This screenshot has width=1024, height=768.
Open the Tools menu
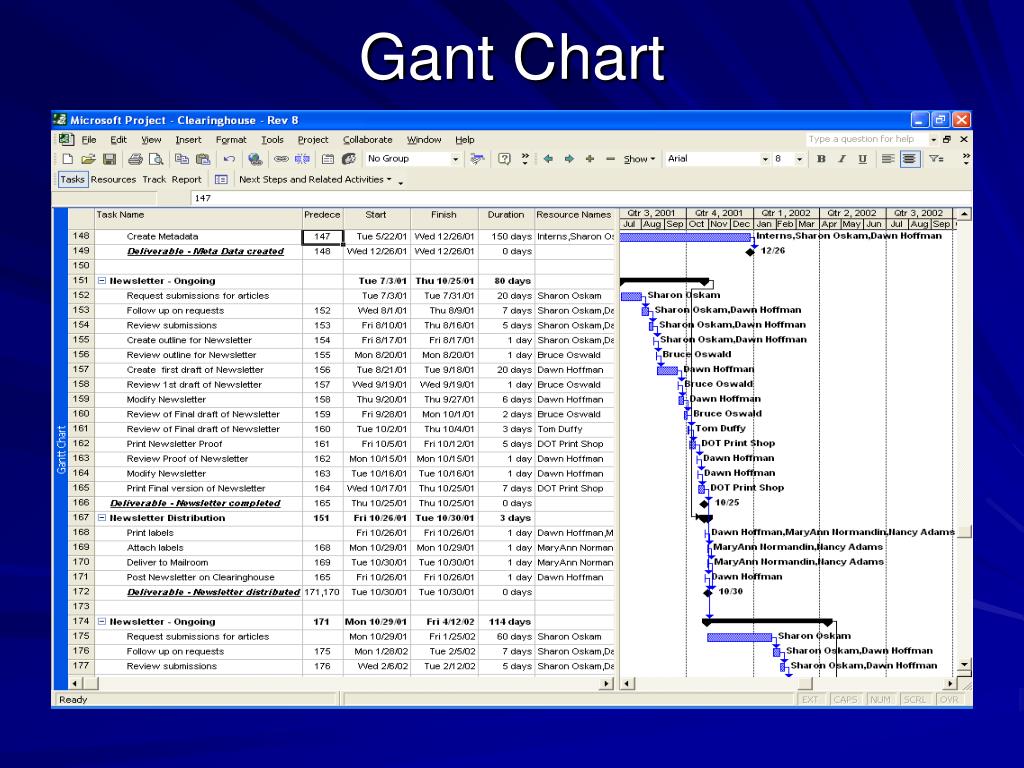tap(272, 140)
